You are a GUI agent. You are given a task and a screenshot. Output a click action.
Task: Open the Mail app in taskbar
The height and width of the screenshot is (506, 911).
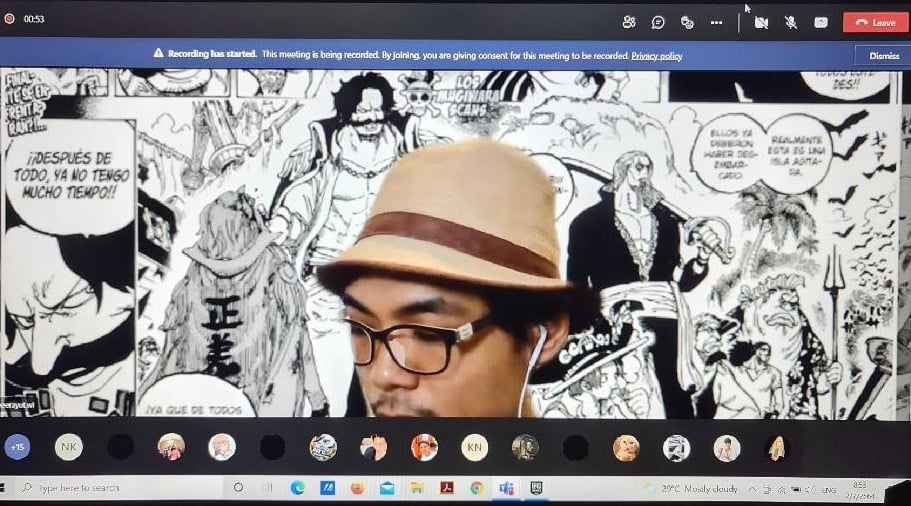(x=387, y=488)
